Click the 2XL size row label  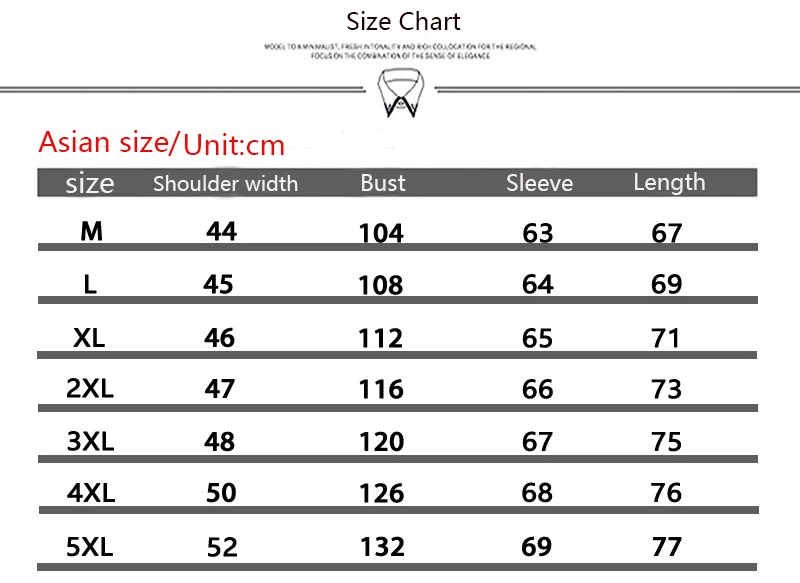click(90, 388)
